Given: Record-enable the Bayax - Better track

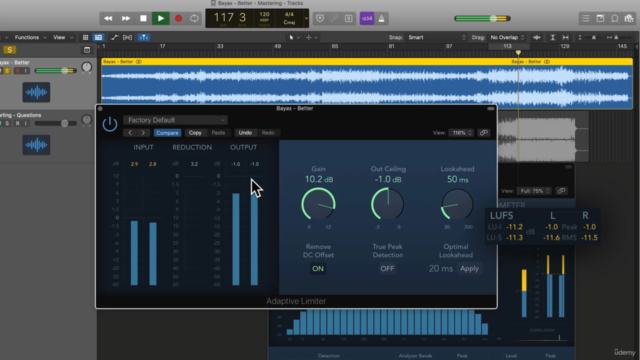Looking at the screenshot, I should 17,71.
